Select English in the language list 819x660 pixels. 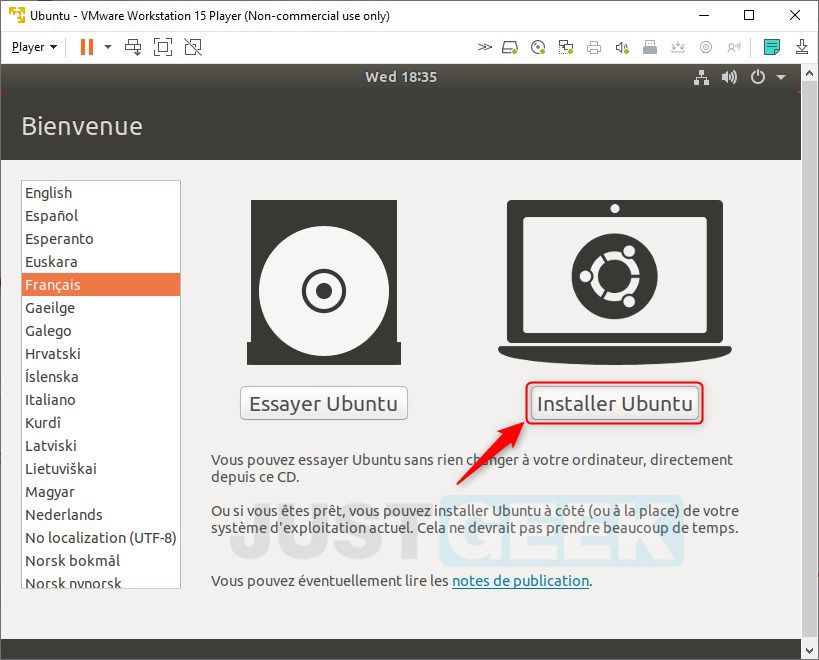[x=101, y=193]
